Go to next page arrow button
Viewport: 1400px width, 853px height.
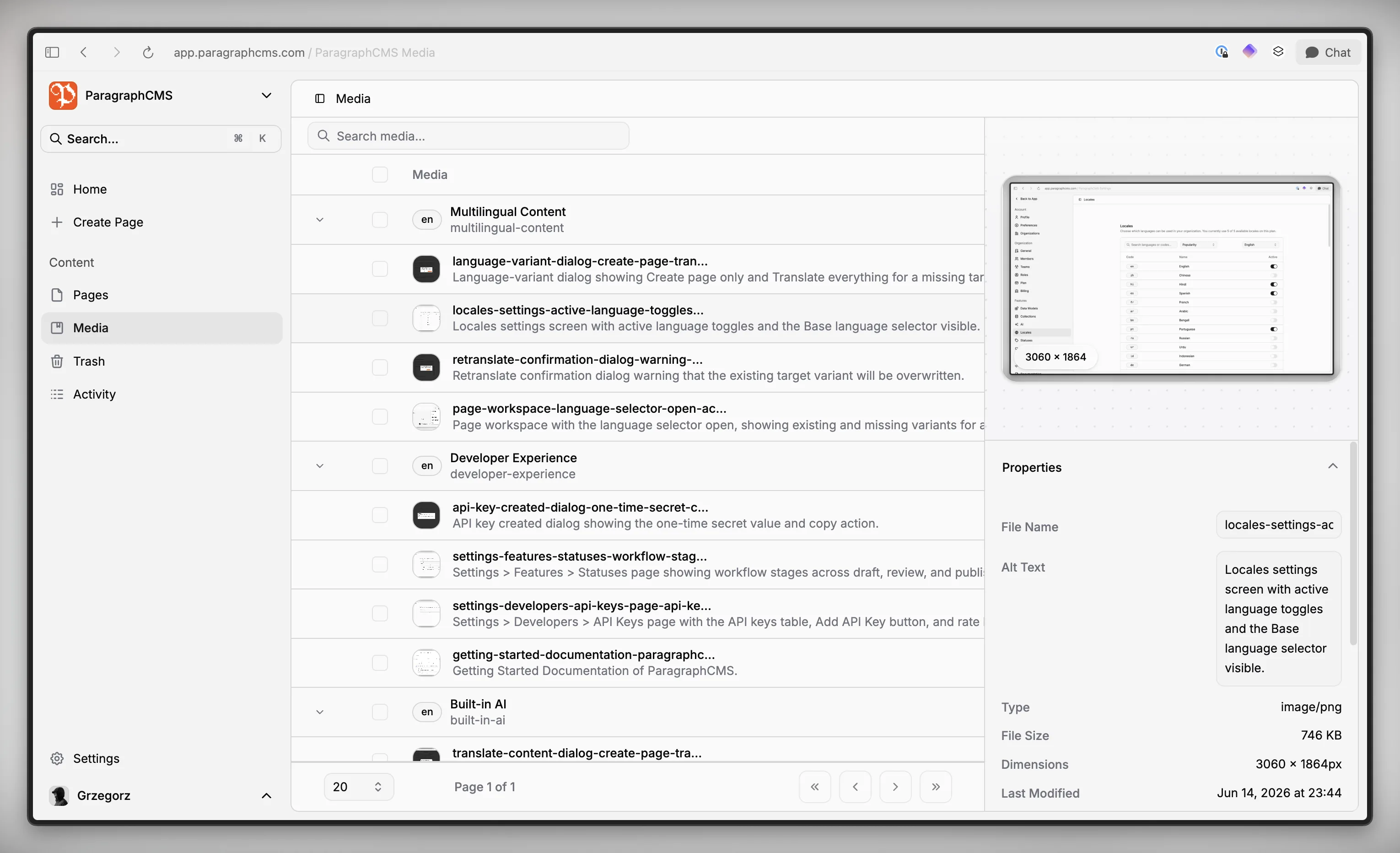point(895,787)
